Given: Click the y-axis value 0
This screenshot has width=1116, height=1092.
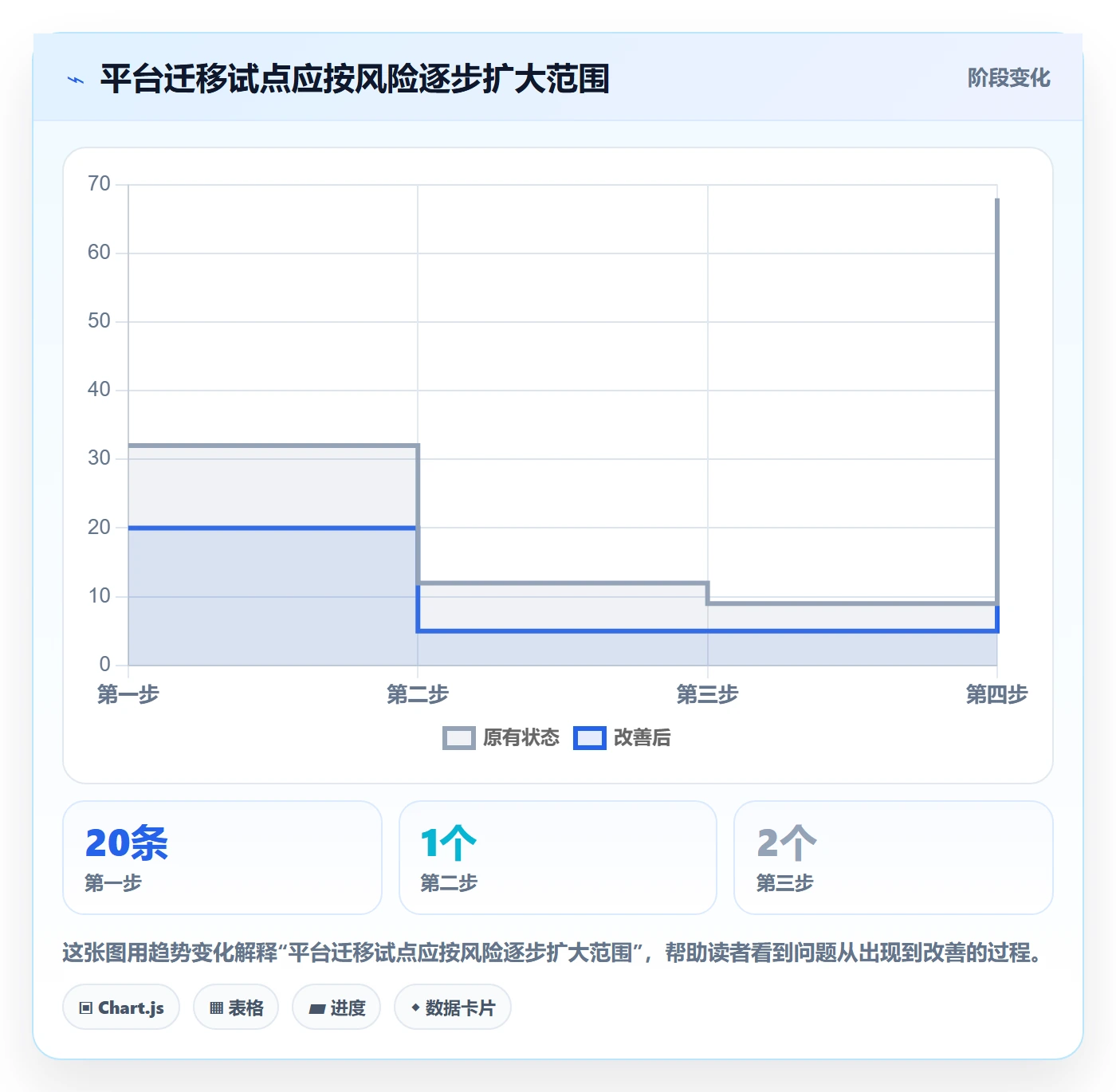Looking at the screenshot, I should pyautogui.click(x=104, y=664).
